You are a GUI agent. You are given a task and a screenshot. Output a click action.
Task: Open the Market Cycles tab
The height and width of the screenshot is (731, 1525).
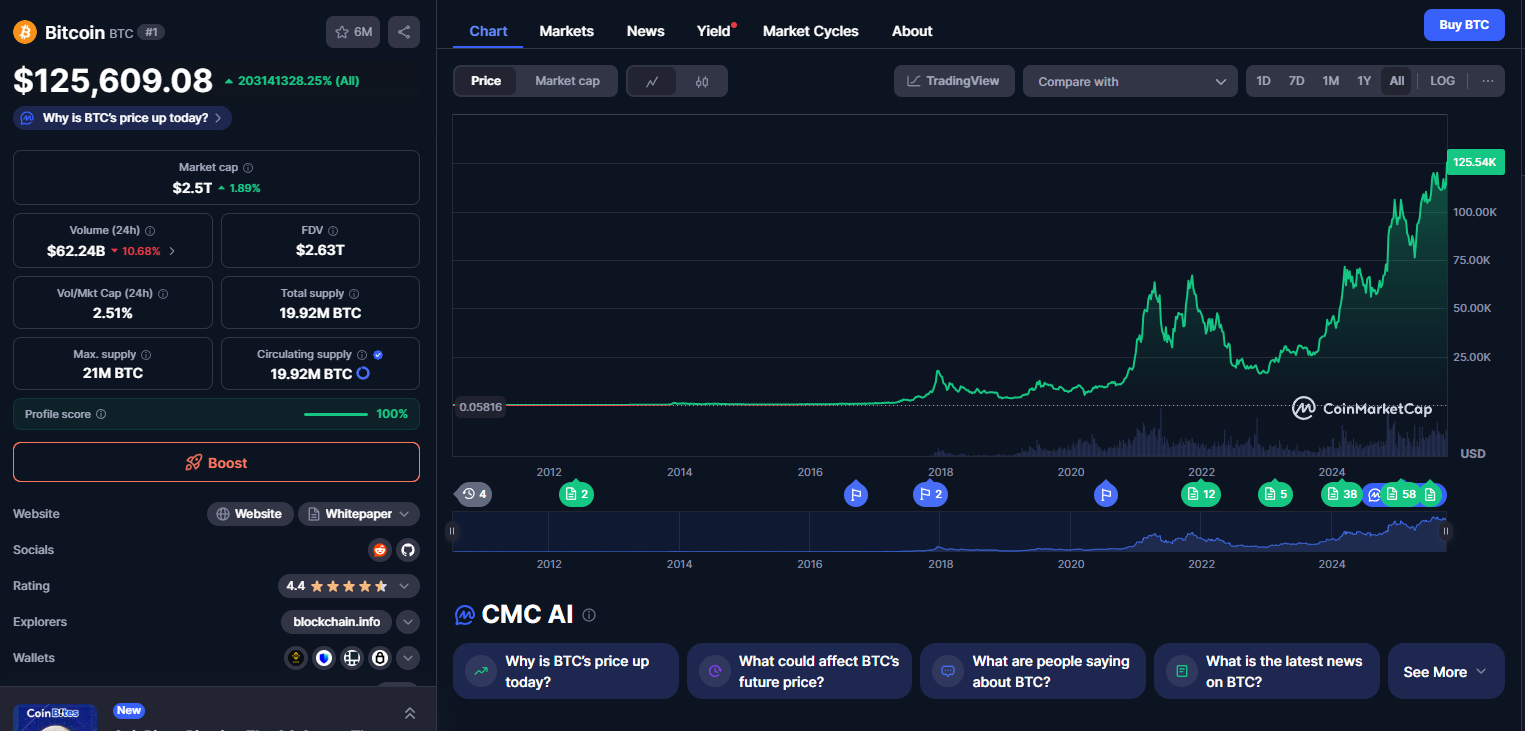pos(810,31)
